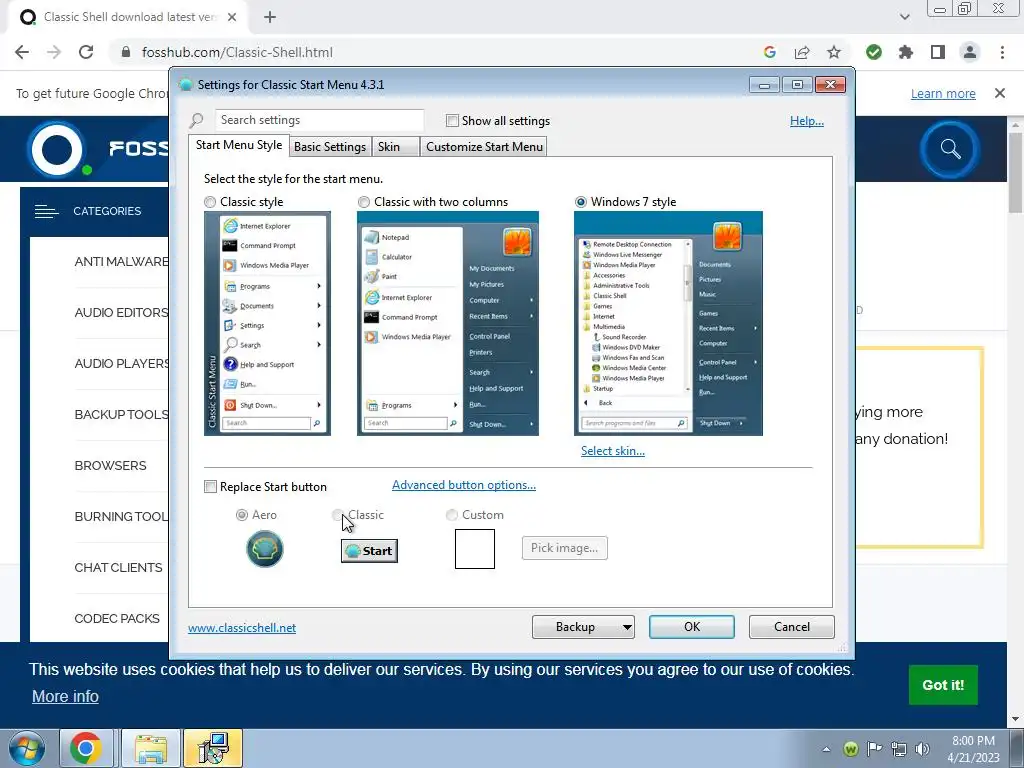Expand Chrome tab search chevron
Image resolution: width=1024 pixels, height=768 pixels.
click(904, 17)
